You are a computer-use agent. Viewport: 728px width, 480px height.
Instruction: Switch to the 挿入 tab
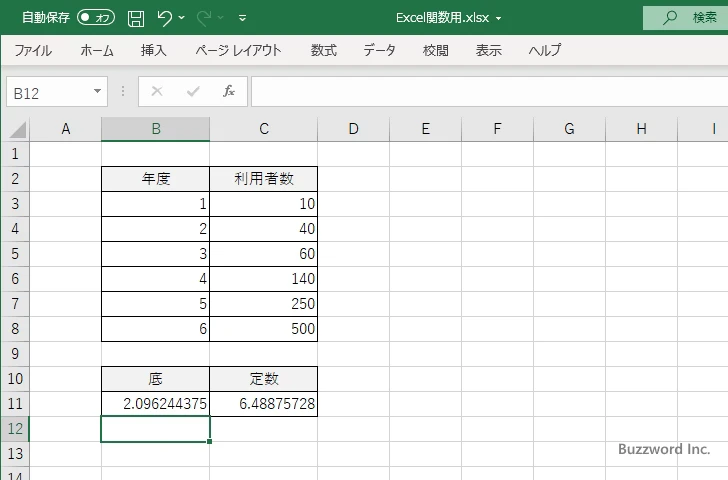(x=154, y=50)
